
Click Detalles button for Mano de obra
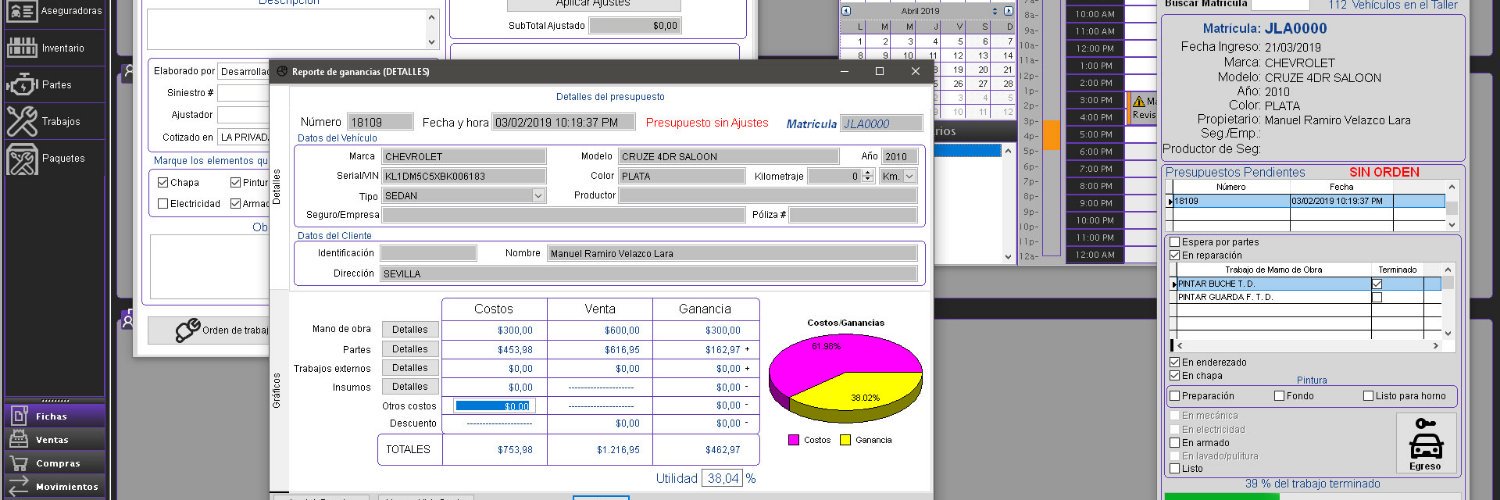[410, 330]
